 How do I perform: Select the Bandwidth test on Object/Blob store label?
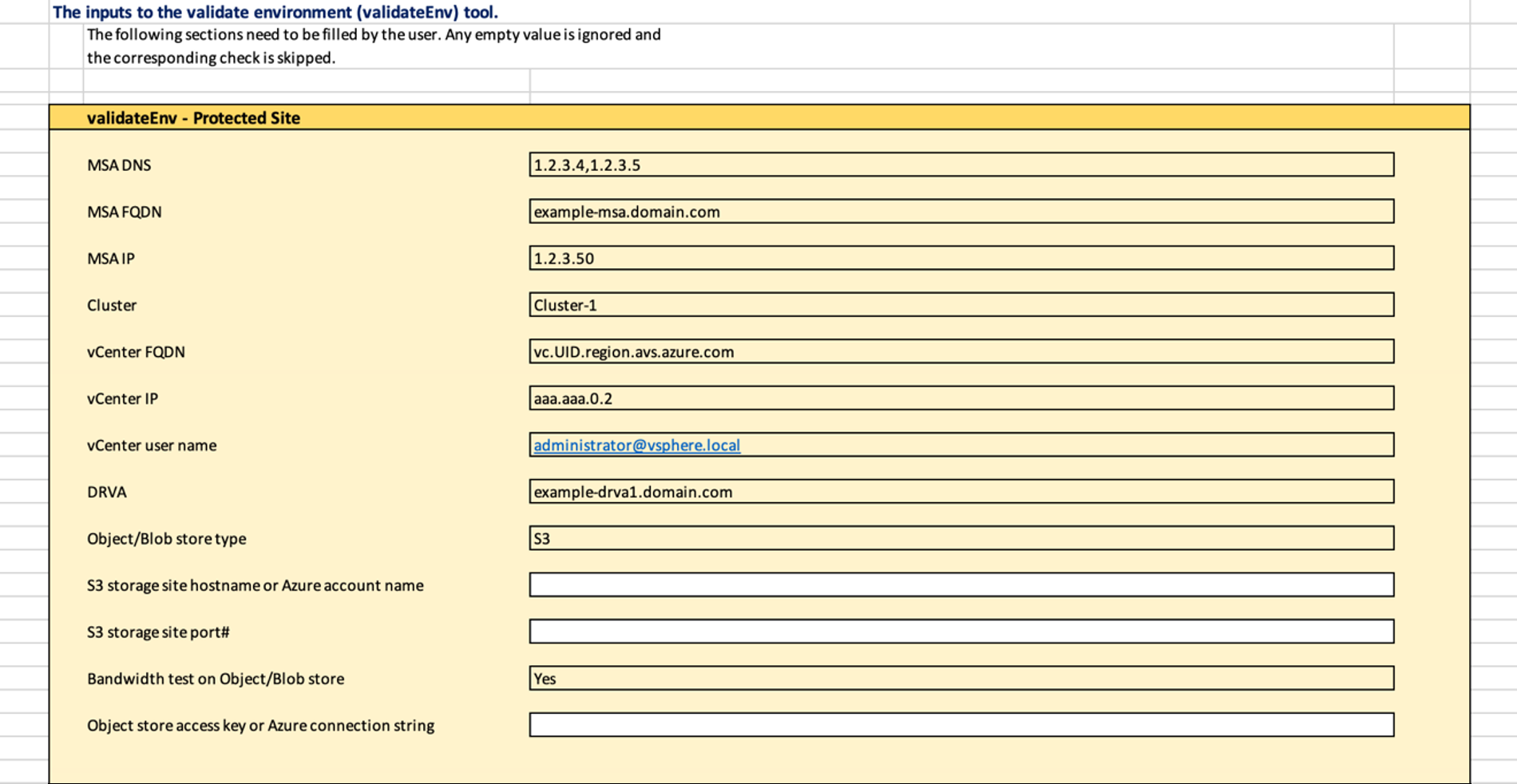(x=216, y=679)
